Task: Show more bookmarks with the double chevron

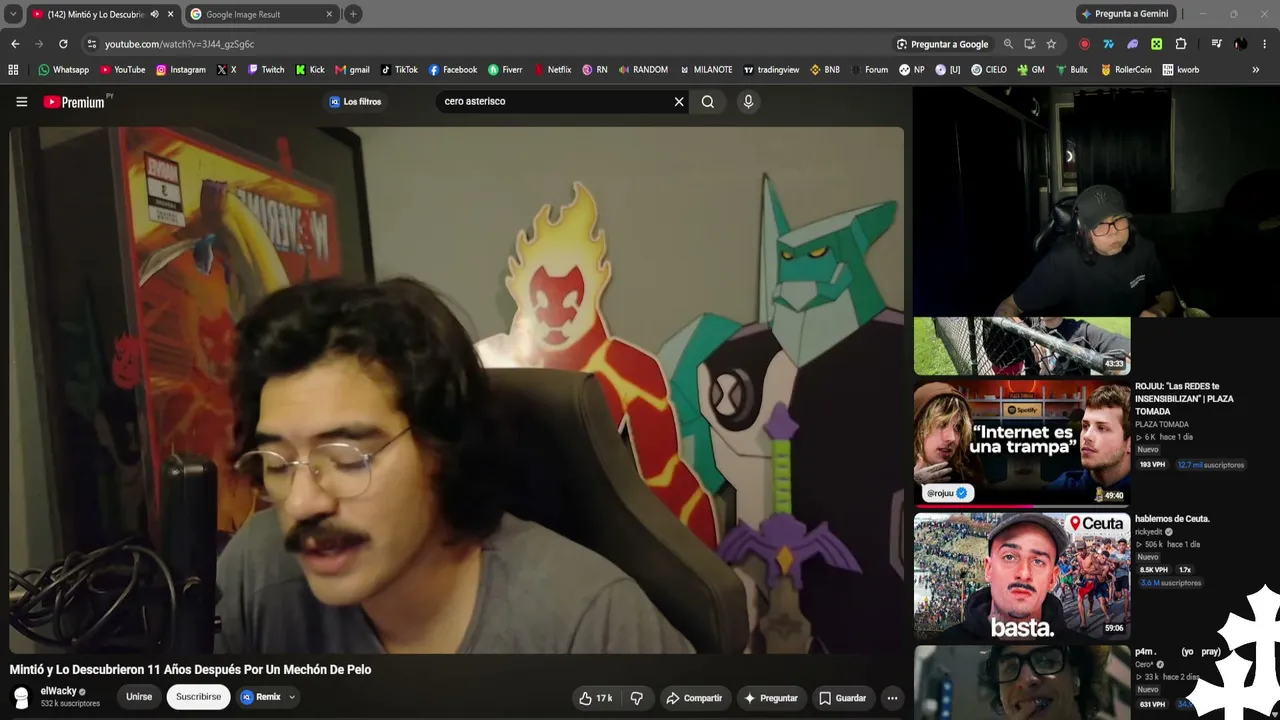Action: (x=1256, y=70)
